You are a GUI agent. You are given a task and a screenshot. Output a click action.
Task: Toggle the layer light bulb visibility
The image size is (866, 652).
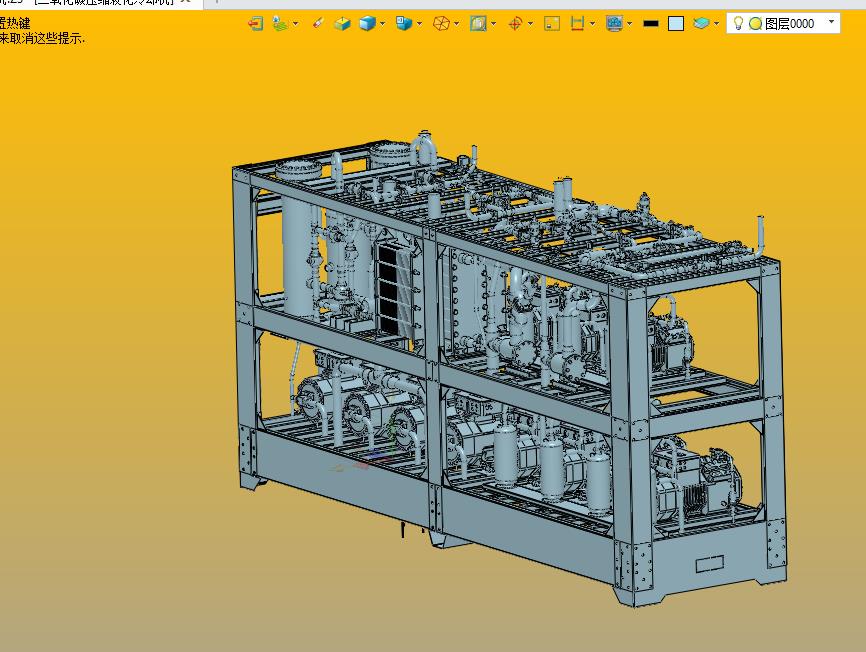[738, 23]
